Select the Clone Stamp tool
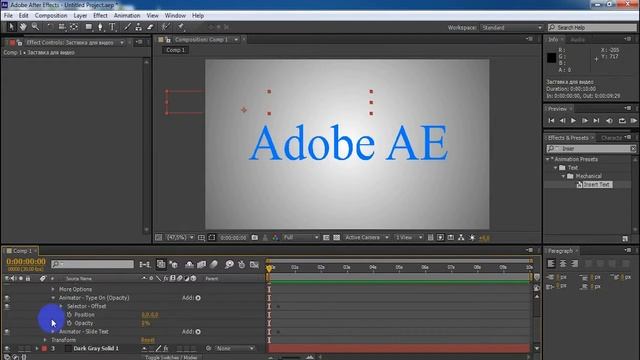 pos(138,27)
